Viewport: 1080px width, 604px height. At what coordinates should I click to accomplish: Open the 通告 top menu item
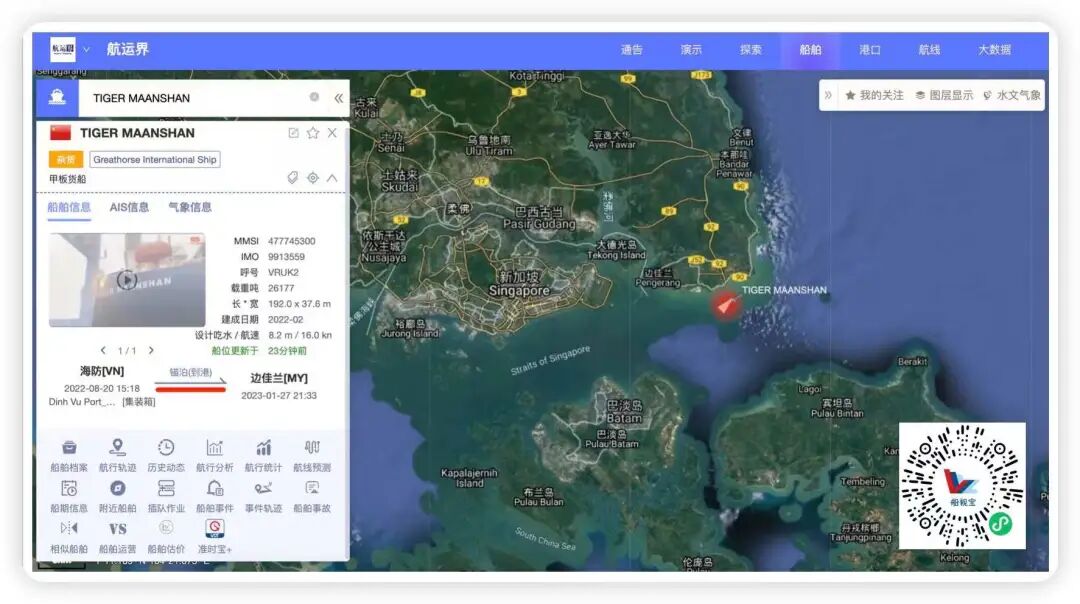[x=632, y=50]
